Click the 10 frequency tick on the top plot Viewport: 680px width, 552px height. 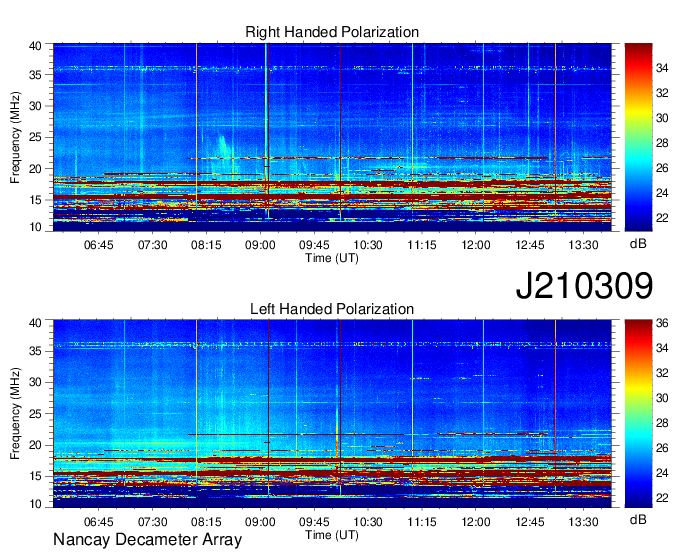point(35,227)
